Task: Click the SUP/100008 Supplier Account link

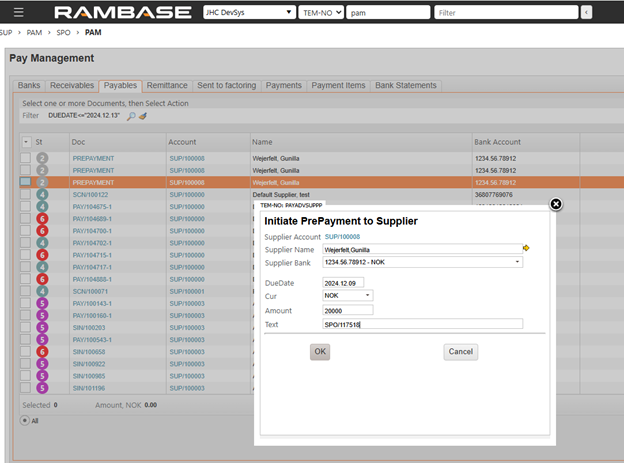Action: [342, 236]
